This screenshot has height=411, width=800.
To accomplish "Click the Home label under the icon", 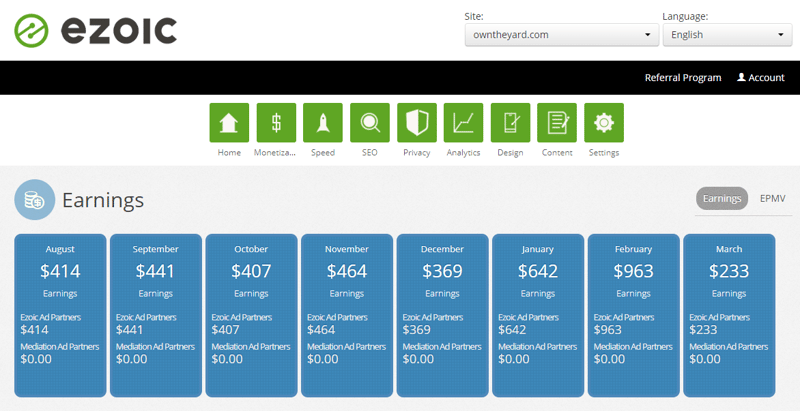I will [x=229, y=152].
